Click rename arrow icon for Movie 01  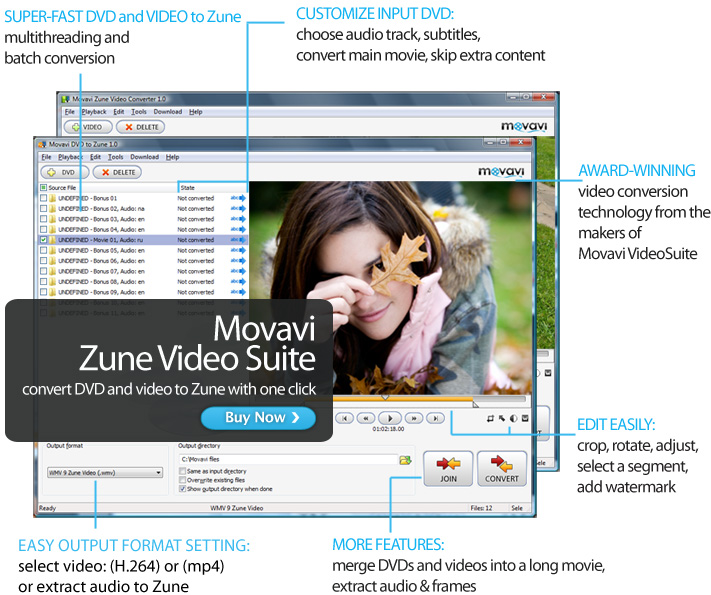coord(239,240)
